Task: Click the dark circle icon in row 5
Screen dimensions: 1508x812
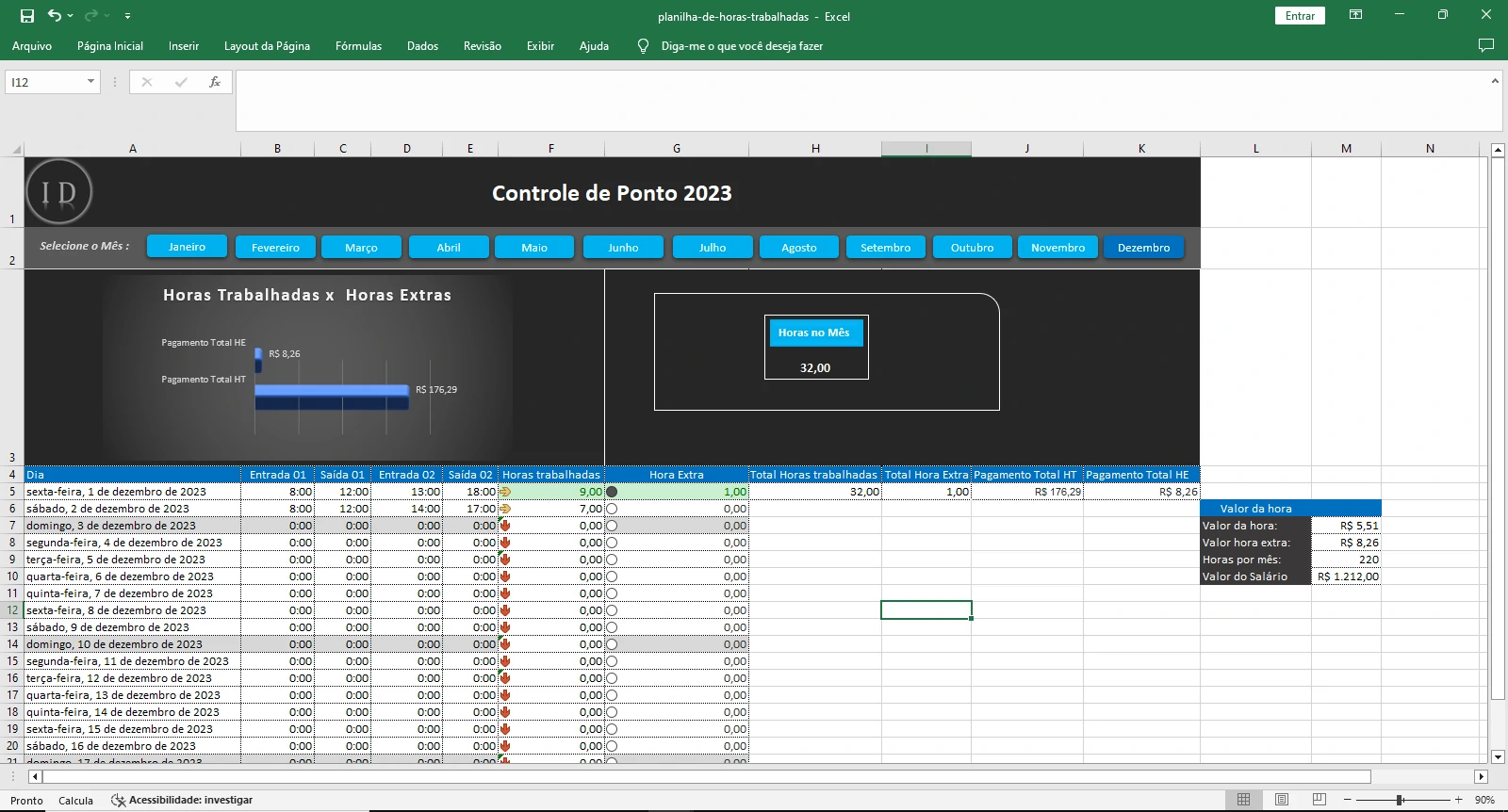Action: [612, 492]
